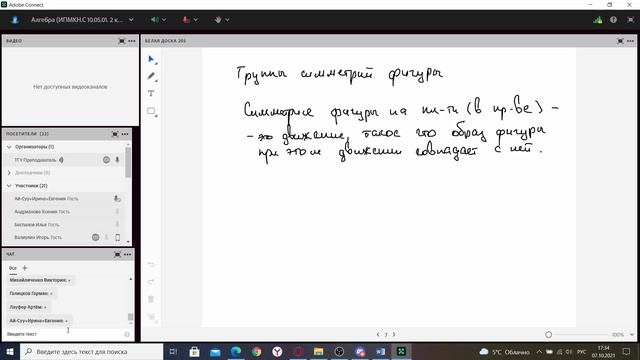This screenshot has height=360, width=640.
Task: Click mobile device icon on last attendee row
Action: click(118, 237)
